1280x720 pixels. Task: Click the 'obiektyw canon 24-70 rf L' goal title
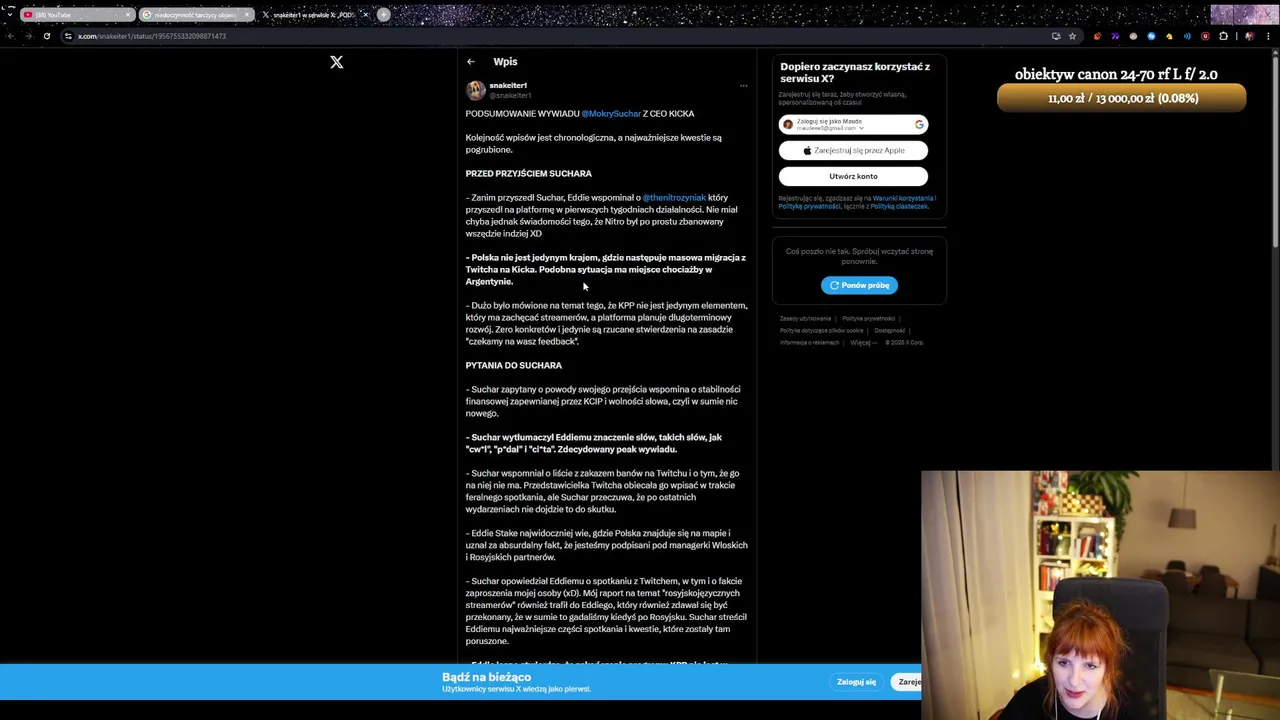point(1116,75)
